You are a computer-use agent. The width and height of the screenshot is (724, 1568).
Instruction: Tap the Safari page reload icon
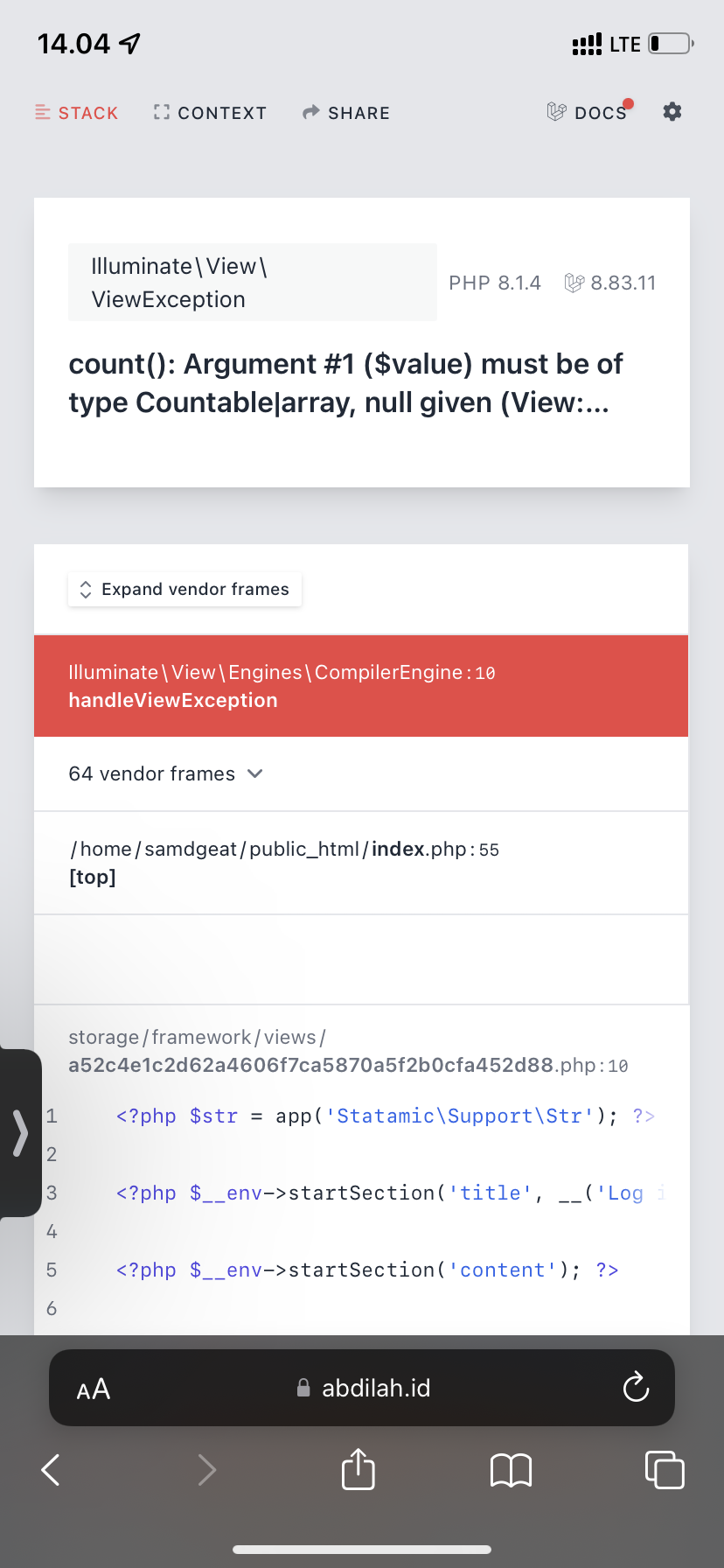636,1388
